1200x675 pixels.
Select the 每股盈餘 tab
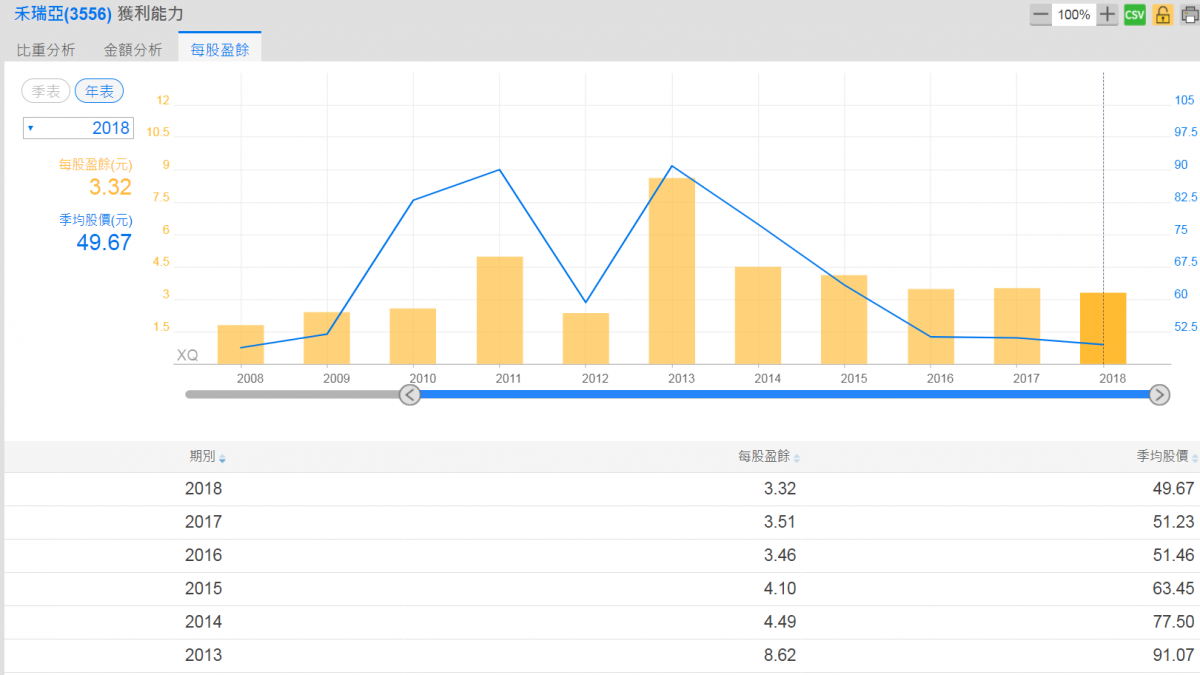220,48
